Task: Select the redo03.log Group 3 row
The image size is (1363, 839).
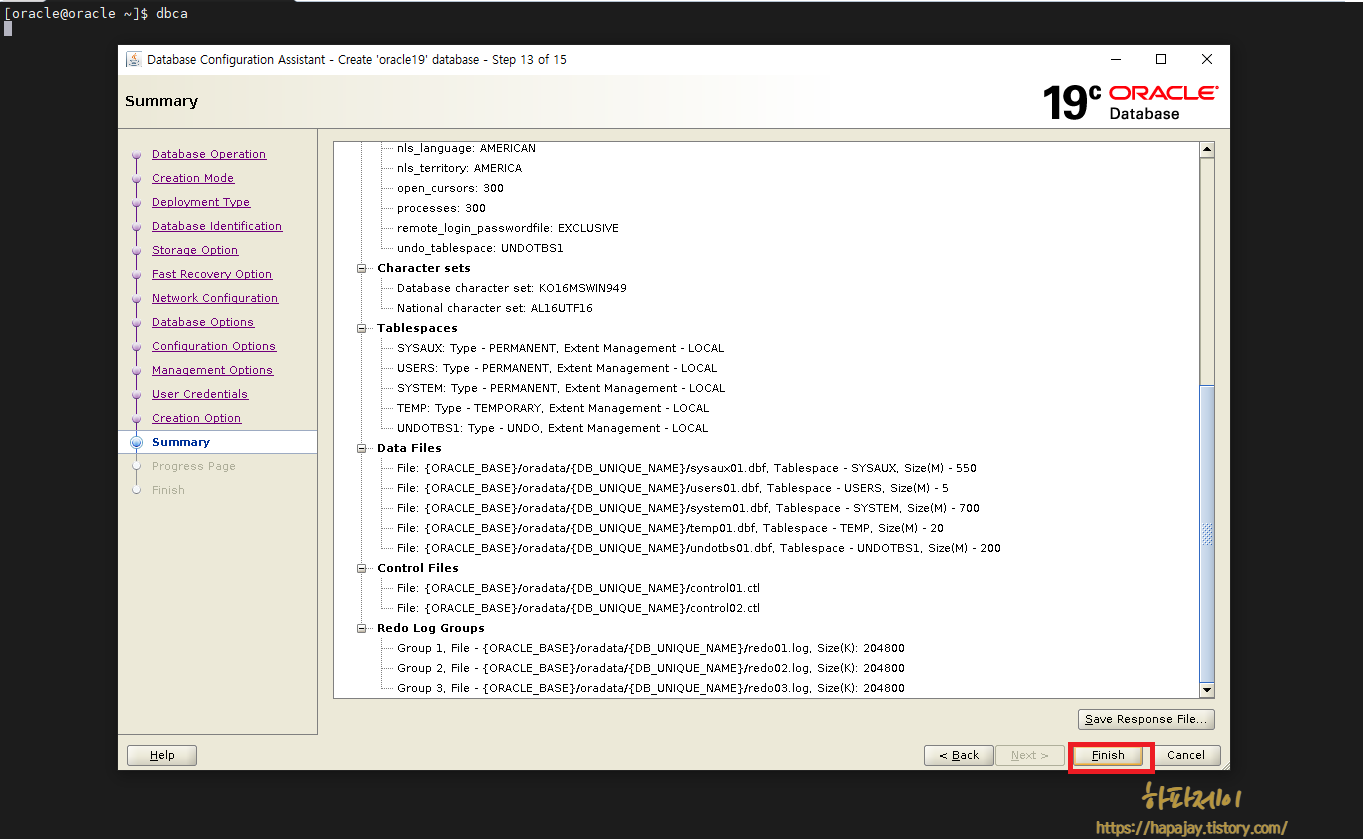Action: point(651,688)
